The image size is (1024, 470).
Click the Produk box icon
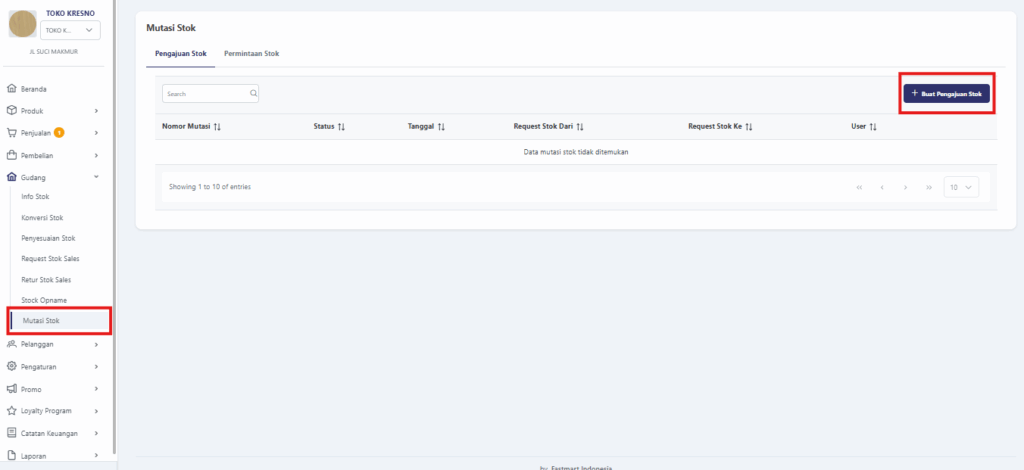tap(12, 111)
